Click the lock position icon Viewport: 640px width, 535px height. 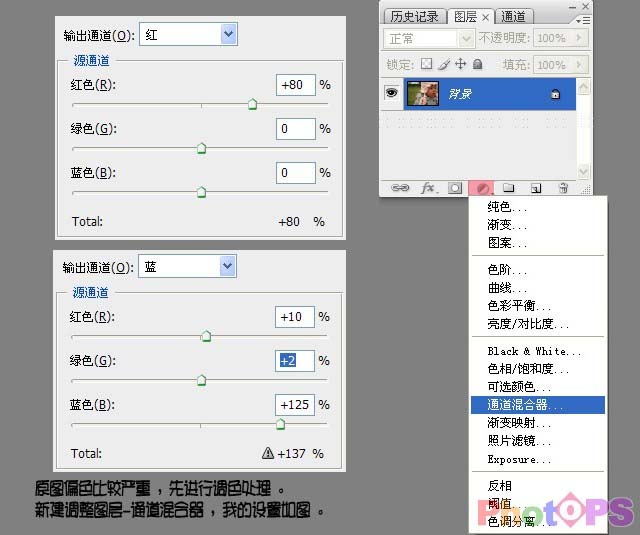pyautogui.click(x=460, y=64)
